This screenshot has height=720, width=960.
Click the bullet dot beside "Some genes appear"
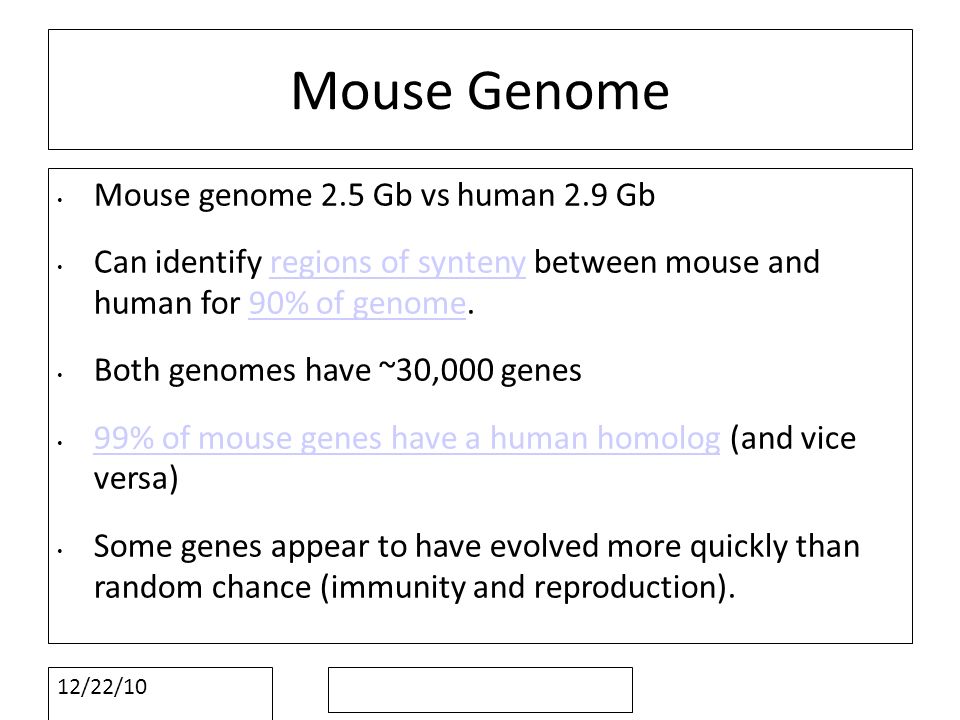click(x=60, y=551)
